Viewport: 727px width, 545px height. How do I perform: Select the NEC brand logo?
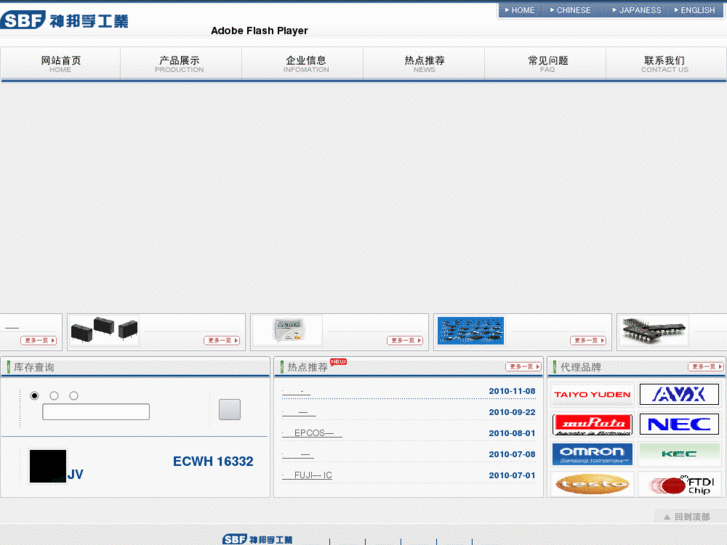coord(678,425)
